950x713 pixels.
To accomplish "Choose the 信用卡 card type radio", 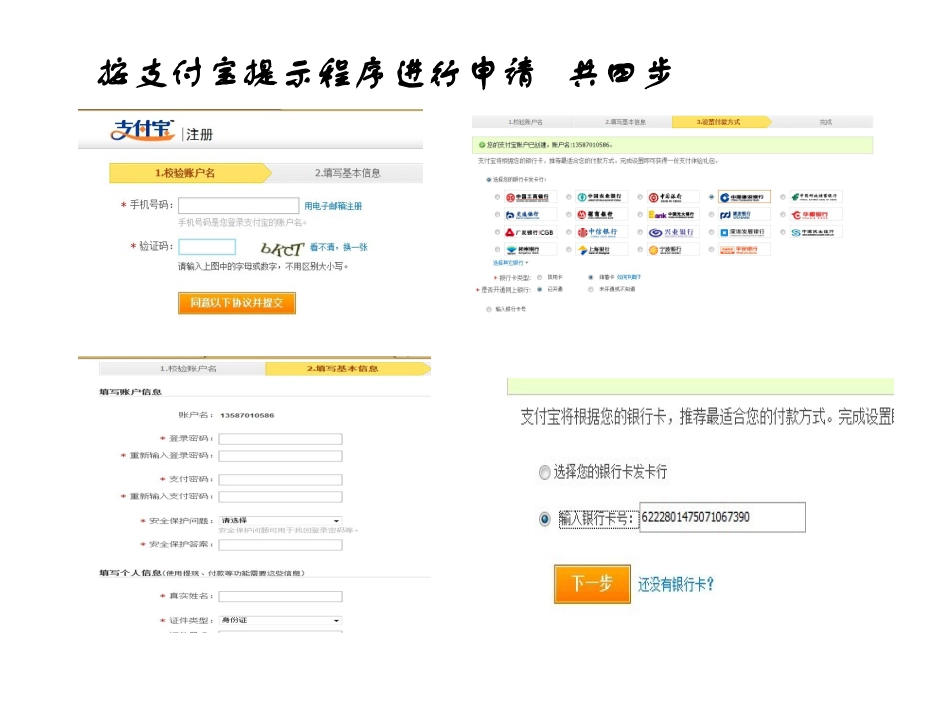I will (x=539, y=277).
